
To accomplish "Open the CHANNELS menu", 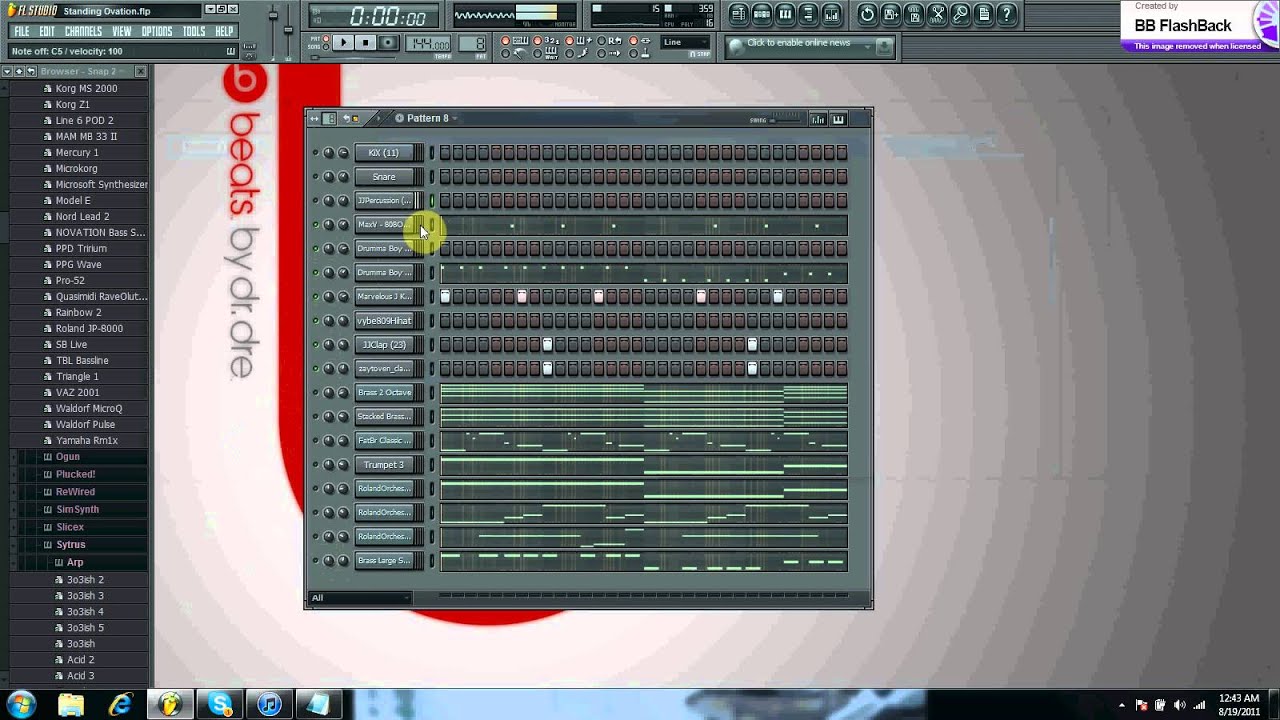I will [83, 31].
